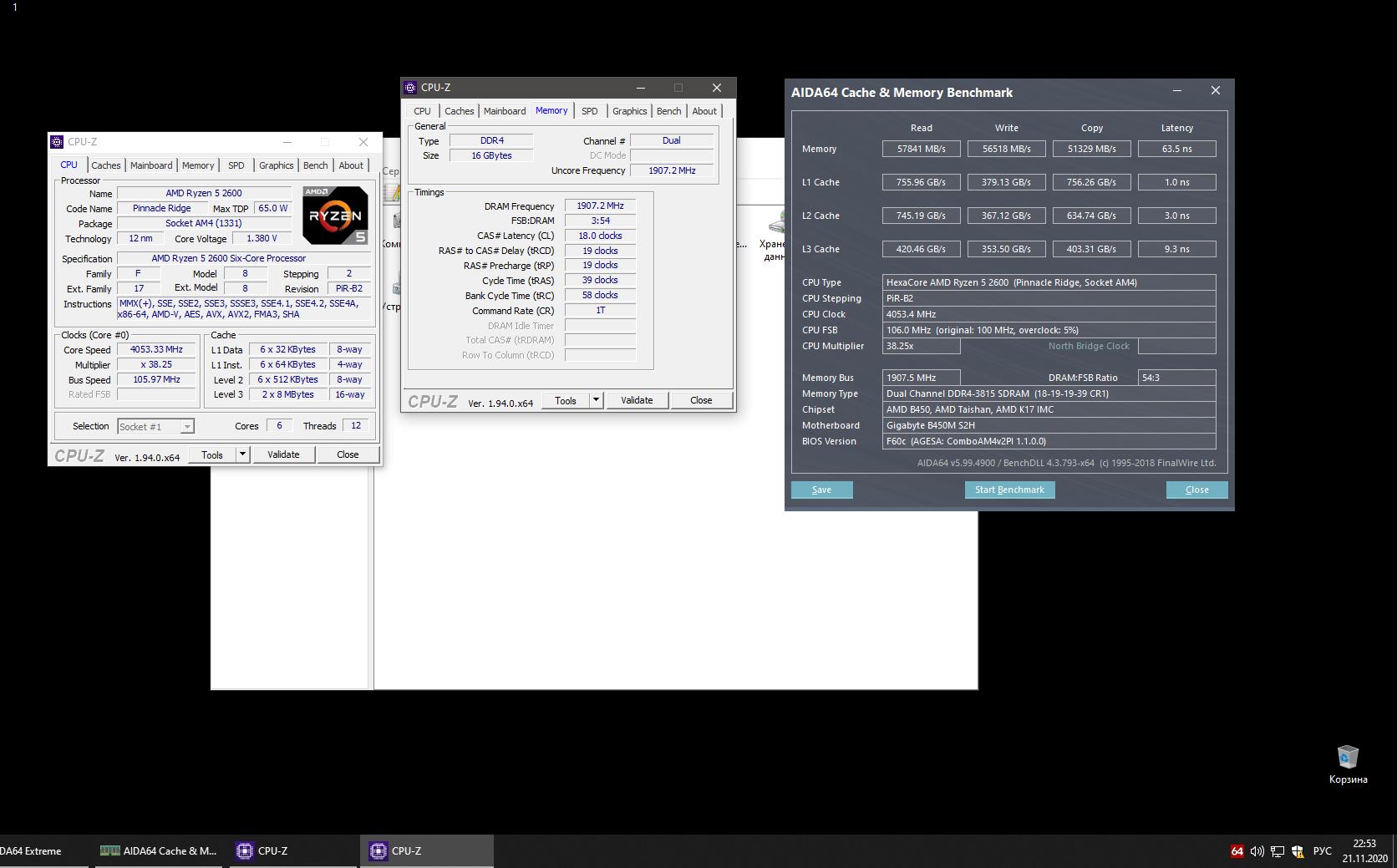This screenshot has height=868, width=1397.
Task: Click the CPU-Z title icon of the Memory window
Action: pos(409,88)
